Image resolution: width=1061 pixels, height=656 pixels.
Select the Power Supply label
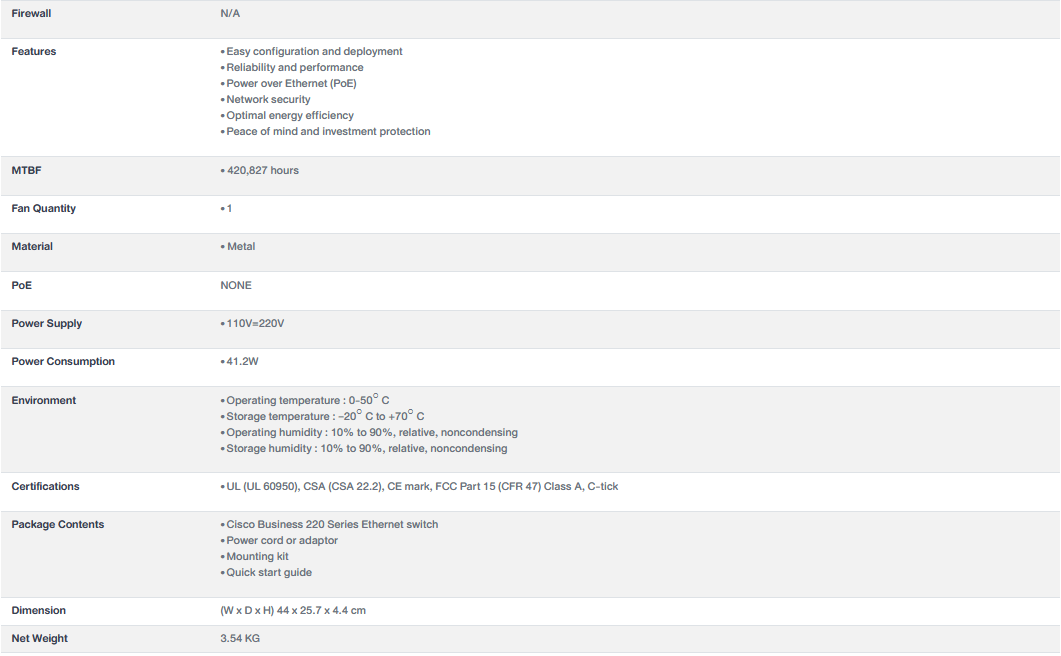point(47,323)
